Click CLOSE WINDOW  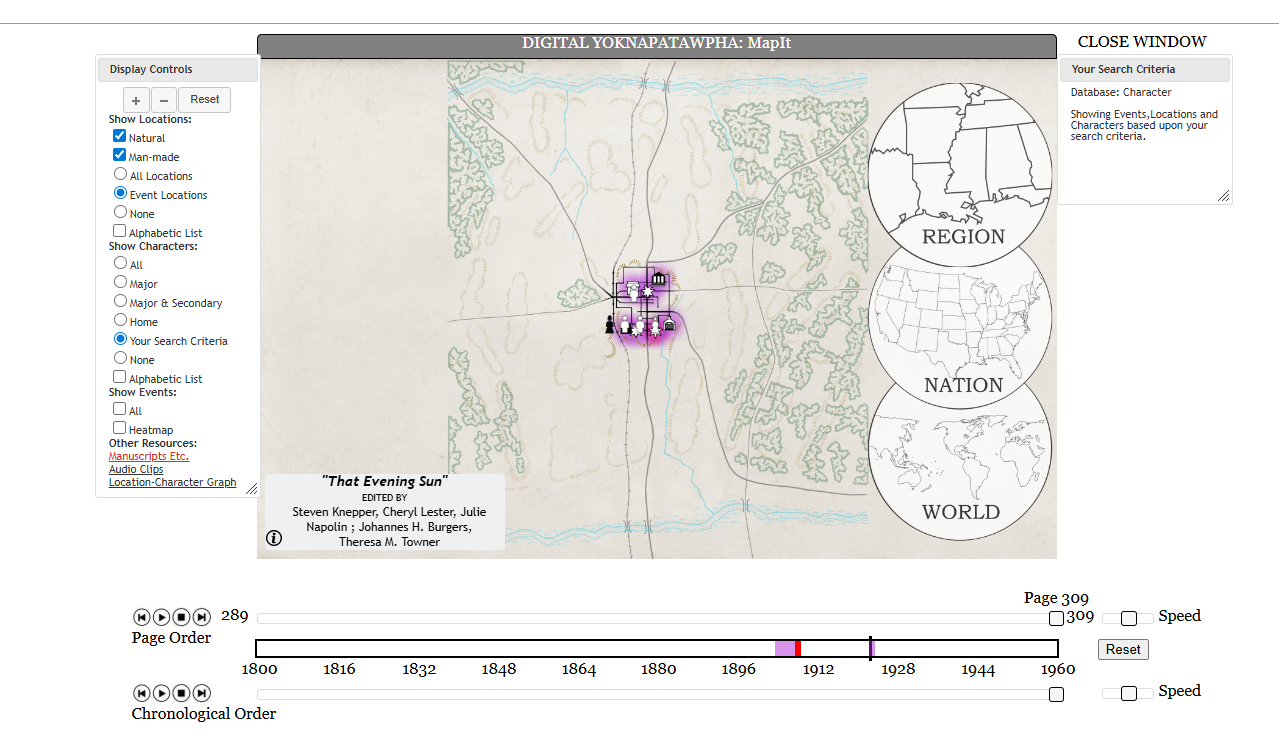pos(1142,42)
